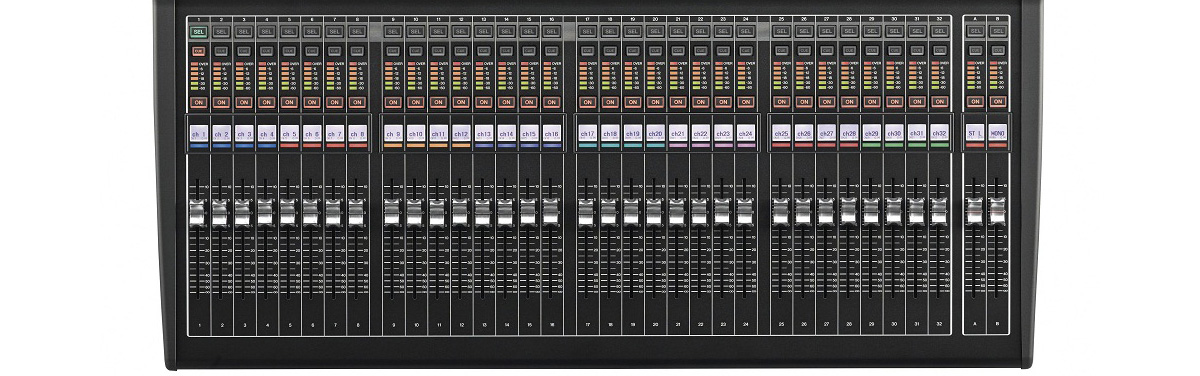
Task: Toggle ON for channel 27
Action: point(826,102)
